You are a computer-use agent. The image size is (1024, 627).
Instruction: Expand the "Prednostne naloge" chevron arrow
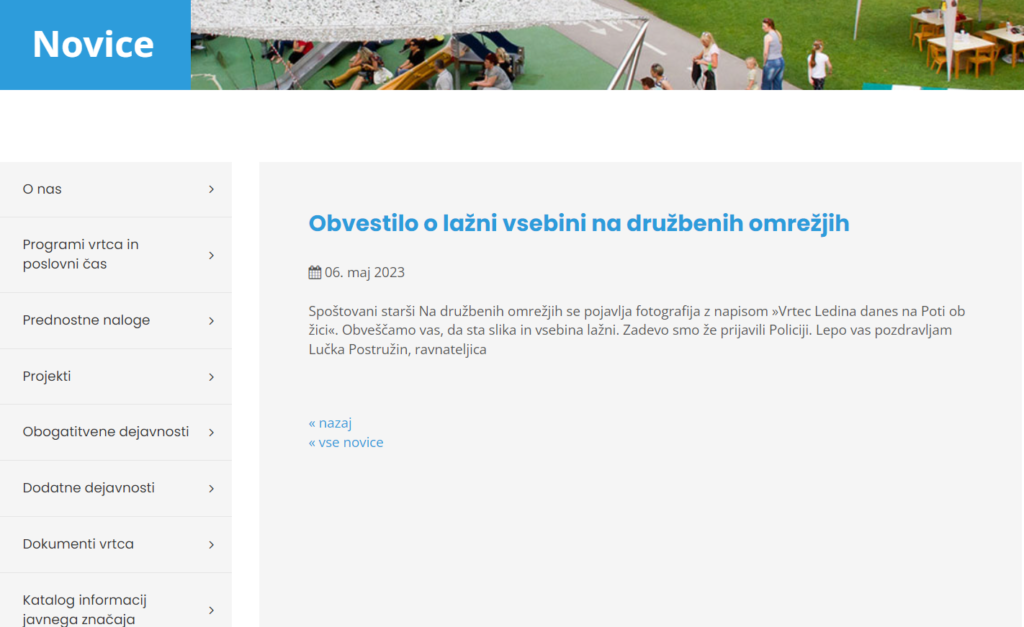click(211, 320)
